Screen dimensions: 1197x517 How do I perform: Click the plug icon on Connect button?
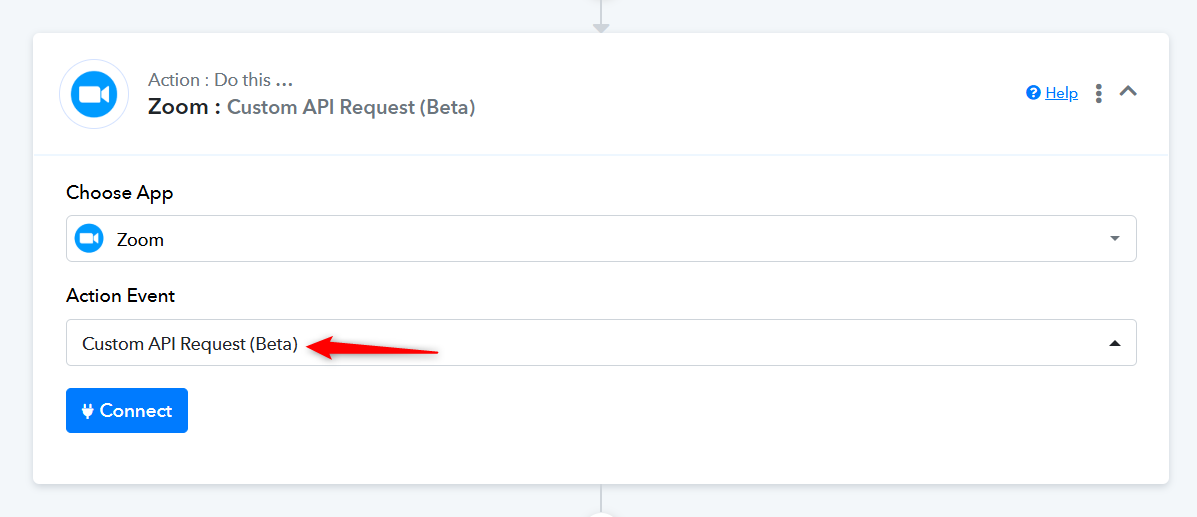click(88, 411)
